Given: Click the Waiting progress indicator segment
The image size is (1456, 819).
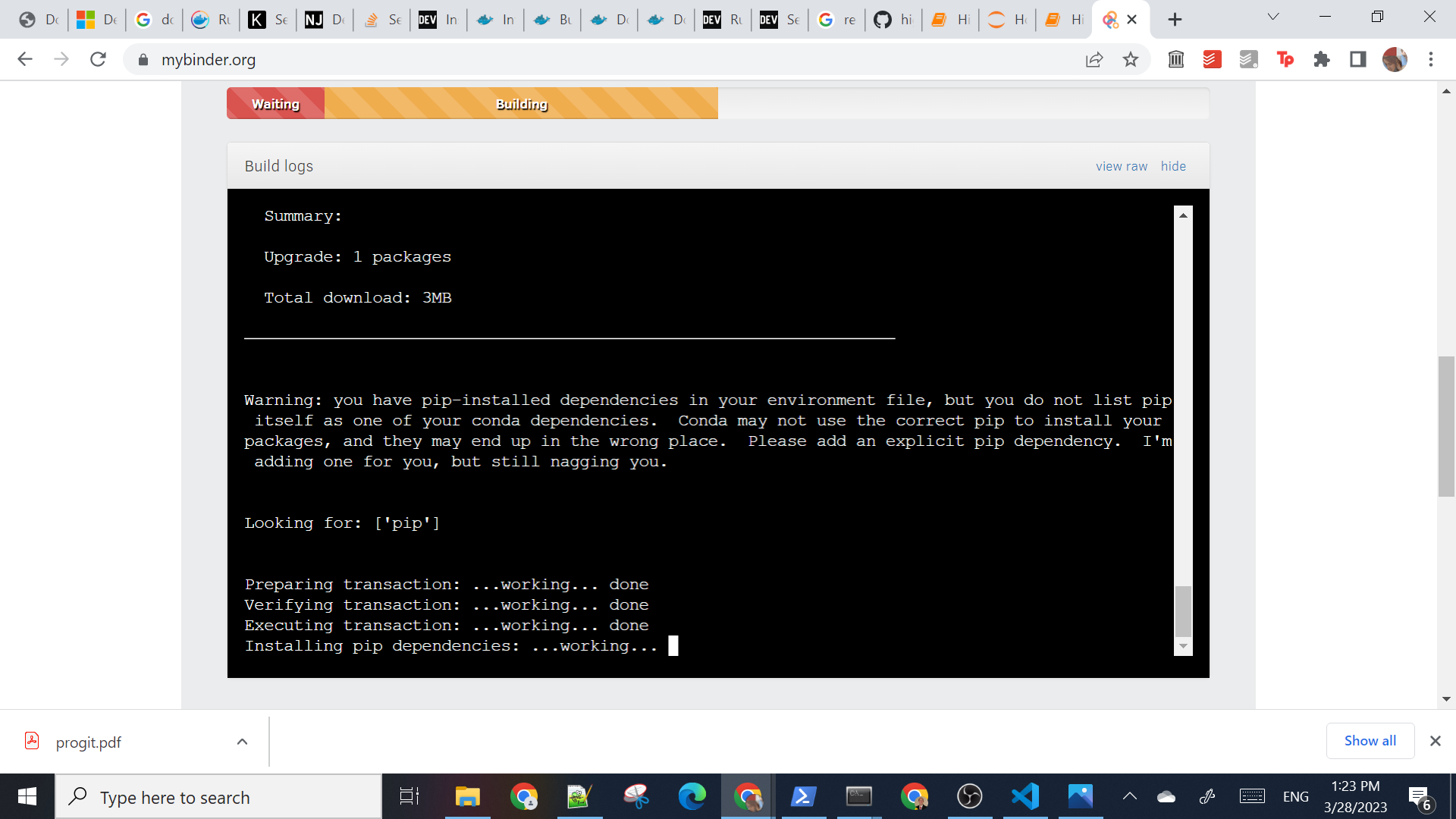Looking at the screenshot, I should [x=275, y=104].
